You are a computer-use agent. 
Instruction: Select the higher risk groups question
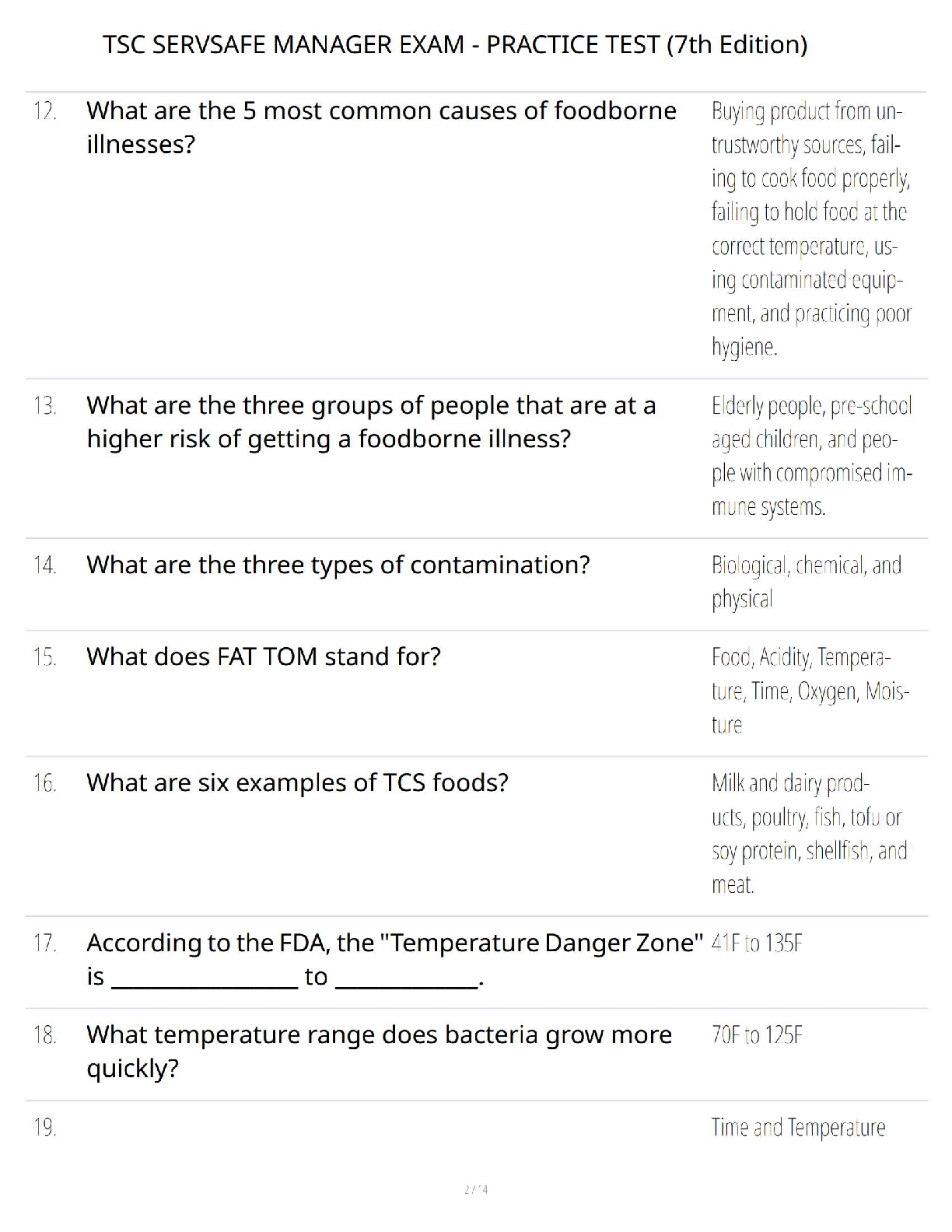371,422
